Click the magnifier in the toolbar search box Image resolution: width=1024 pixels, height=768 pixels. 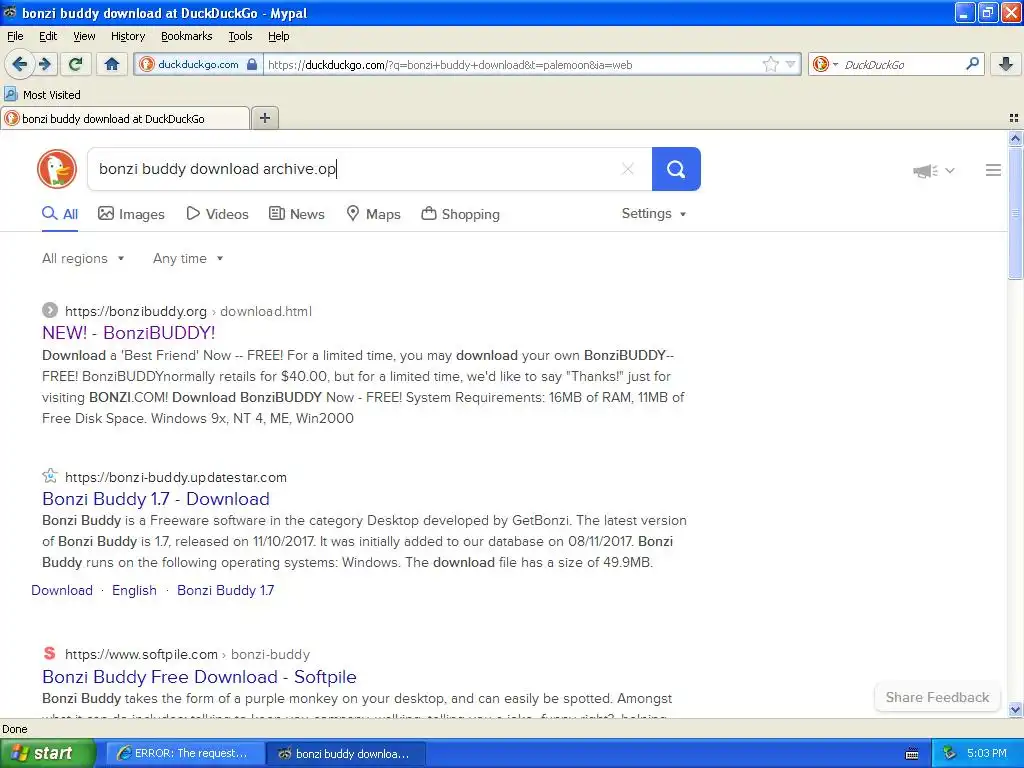(x=972, y=63)
